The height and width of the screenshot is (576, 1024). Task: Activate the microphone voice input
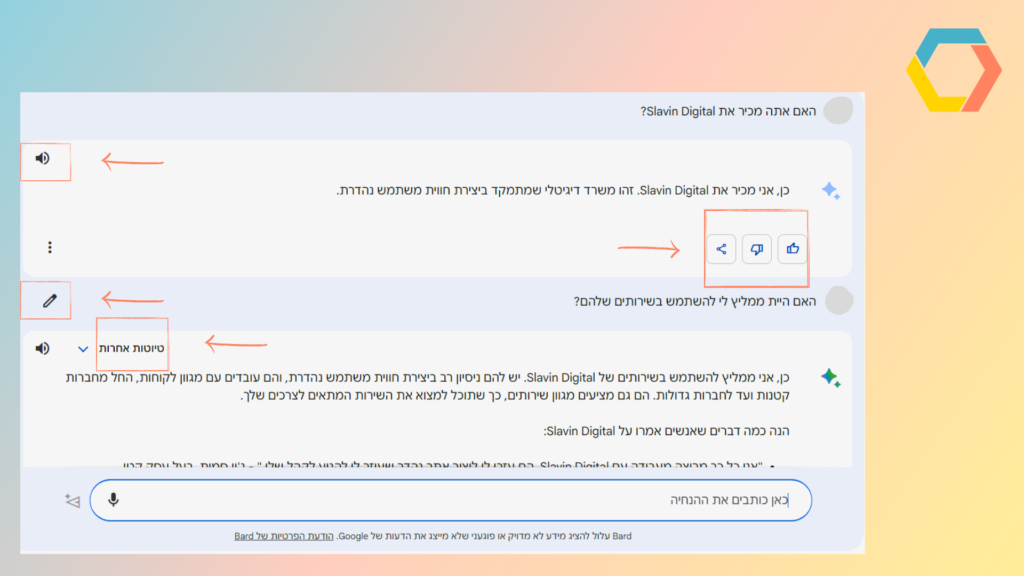pyautogui.click(x=113, y=500)
